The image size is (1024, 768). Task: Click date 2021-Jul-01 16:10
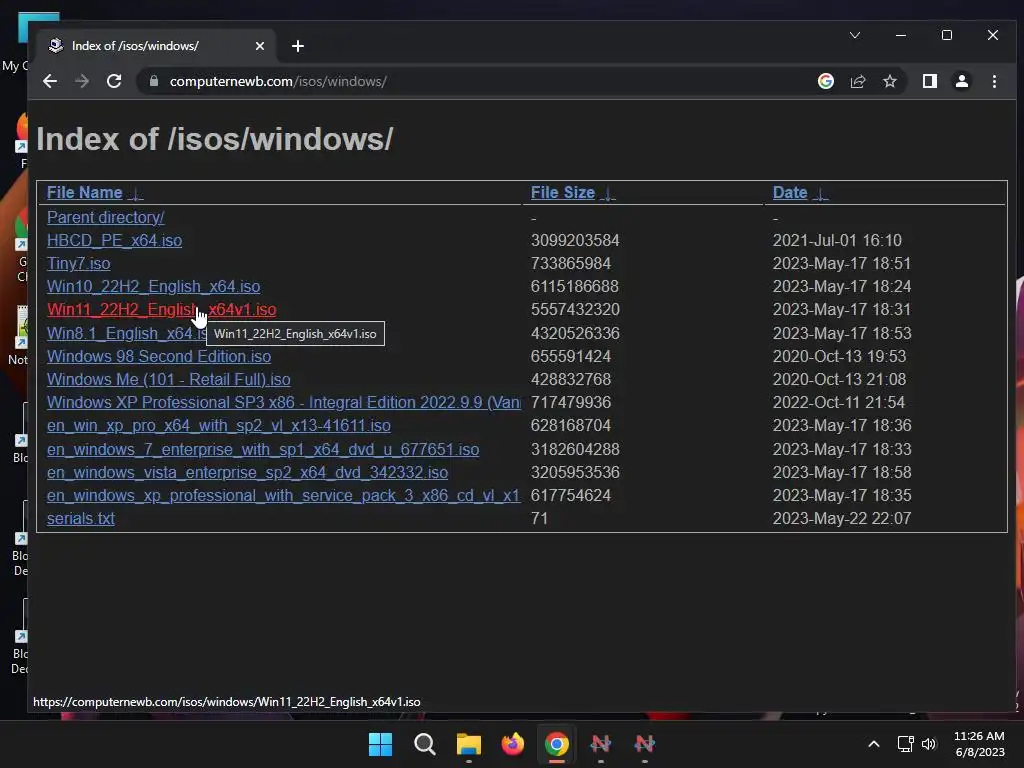coord(837,240)
